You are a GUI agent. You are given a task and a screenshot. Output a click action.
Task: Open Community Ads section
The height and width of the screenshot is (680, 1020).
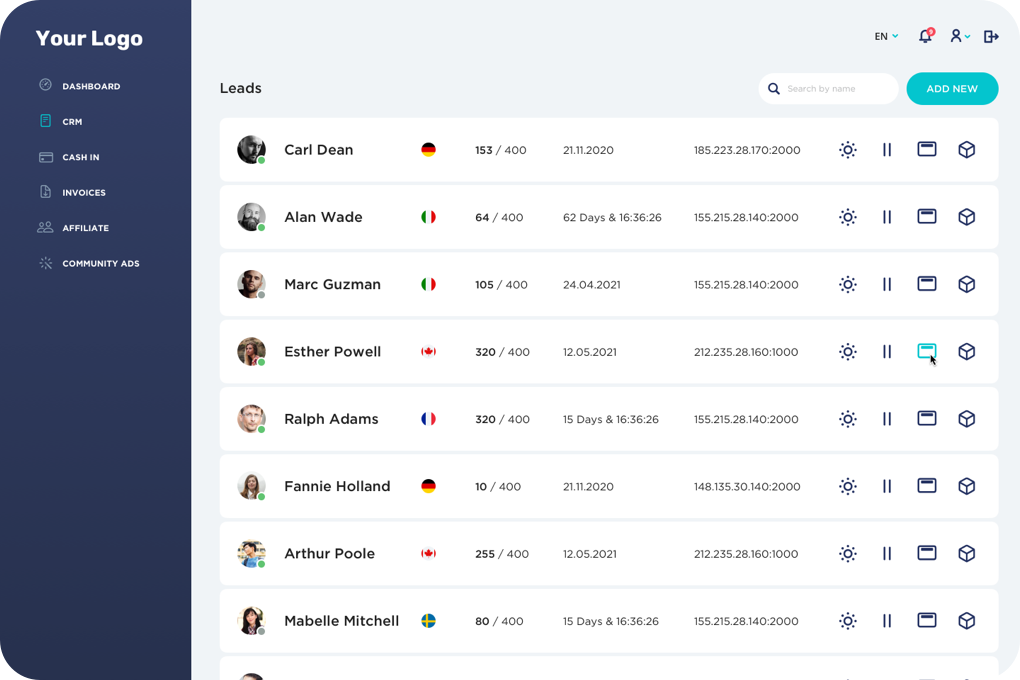pyautogui.click(x=89, y=264)
